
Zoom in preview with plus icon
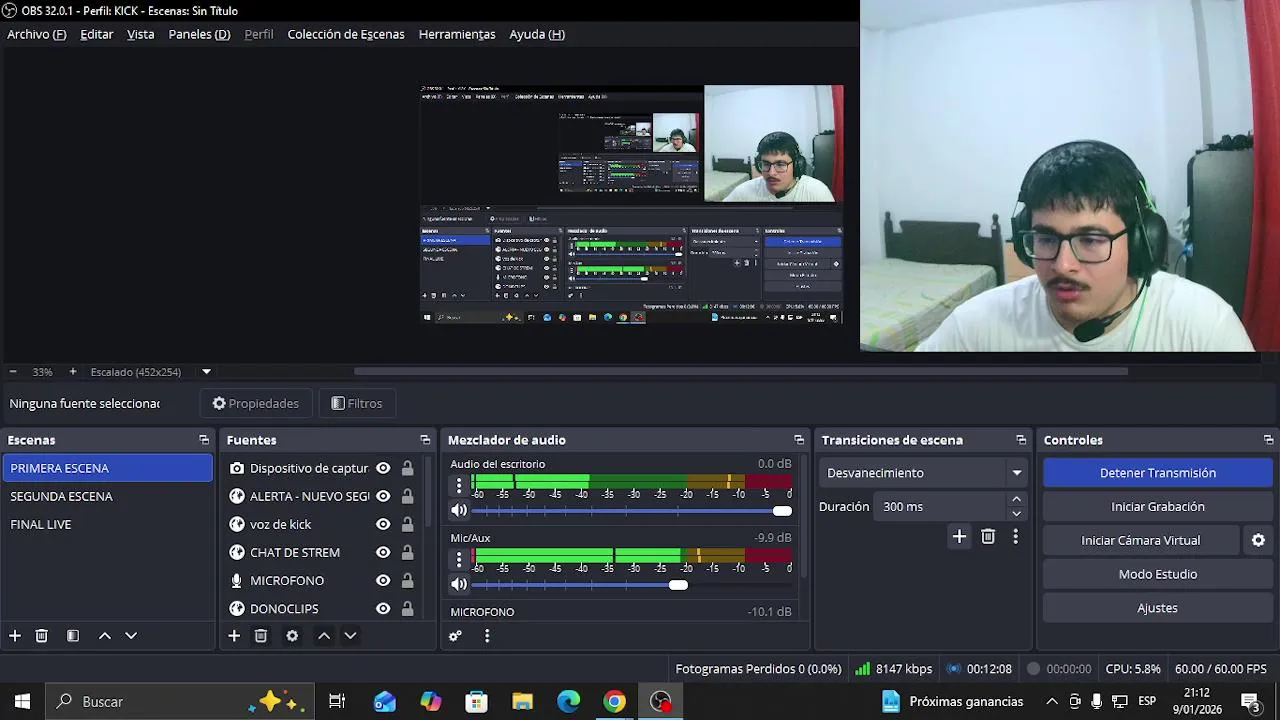click(73, 372)
